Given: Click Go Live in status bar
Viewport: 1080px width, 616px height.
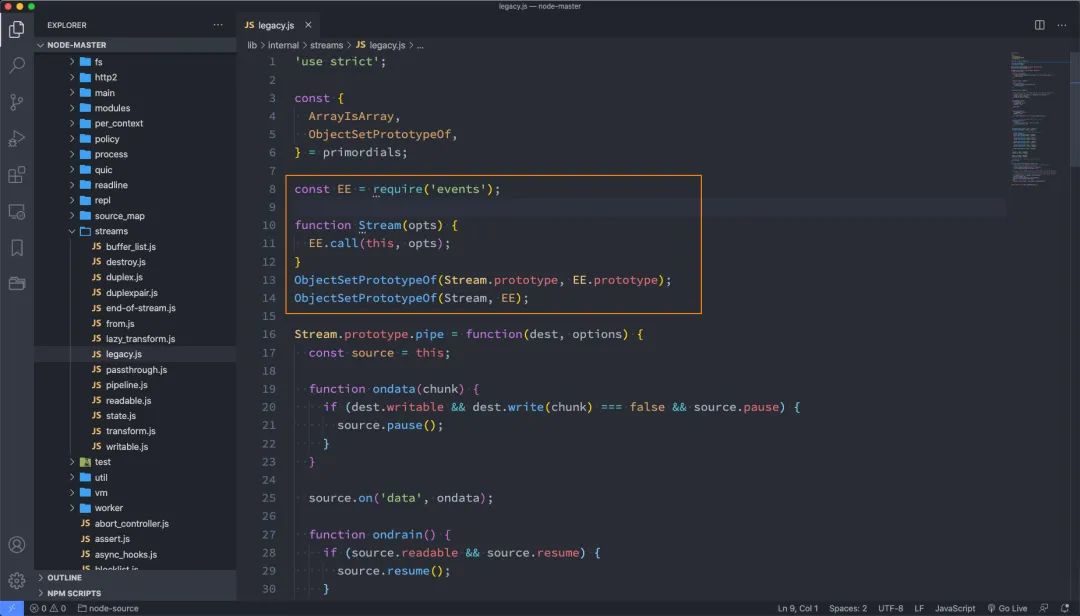Looking at the screenshot, I should [x=1007, y=608].
